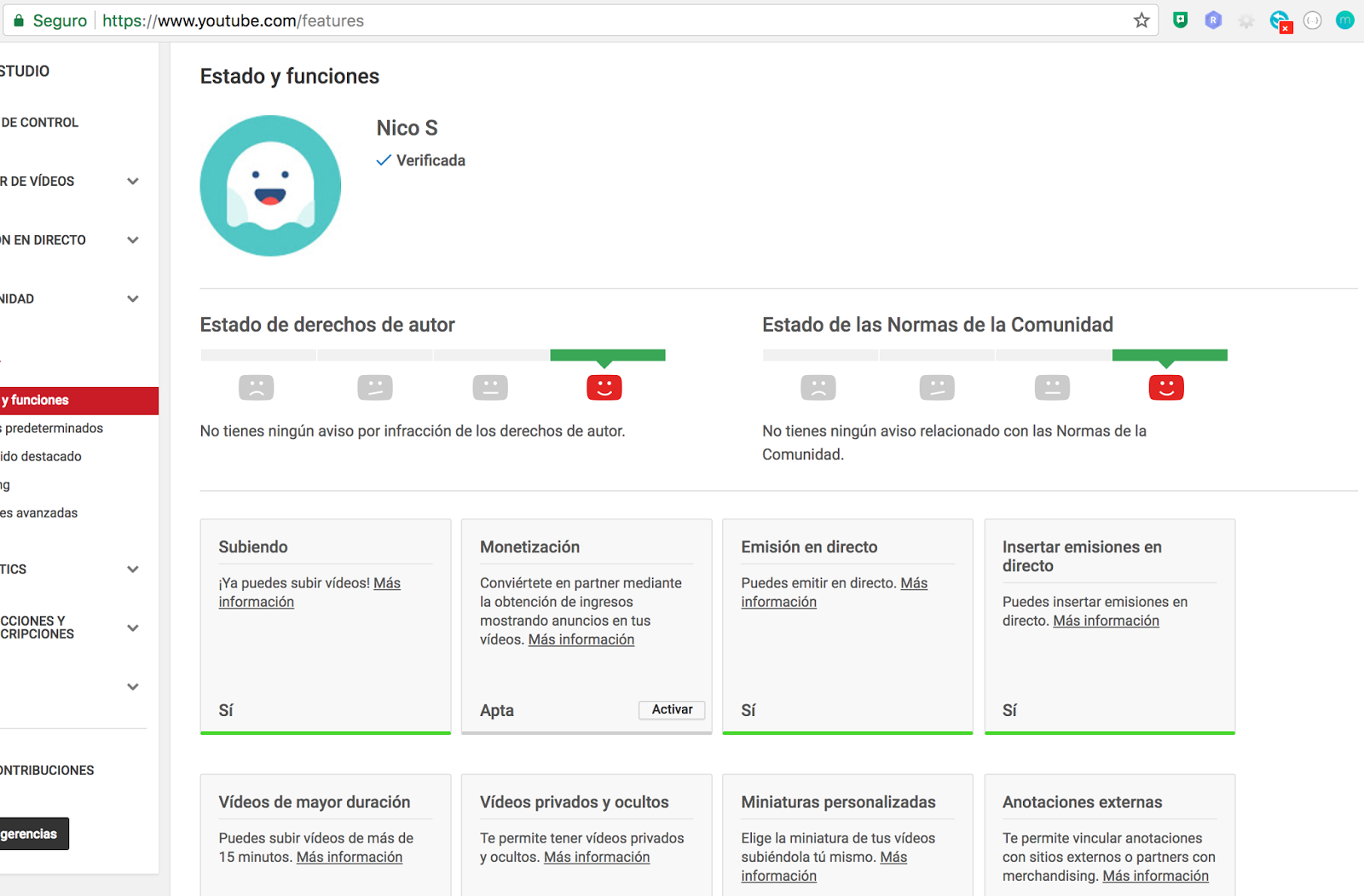The image size is (1364, 896).
Task: Open 'Más información' in Insertar emisiones en directo card
Action: pos(1106,621)
